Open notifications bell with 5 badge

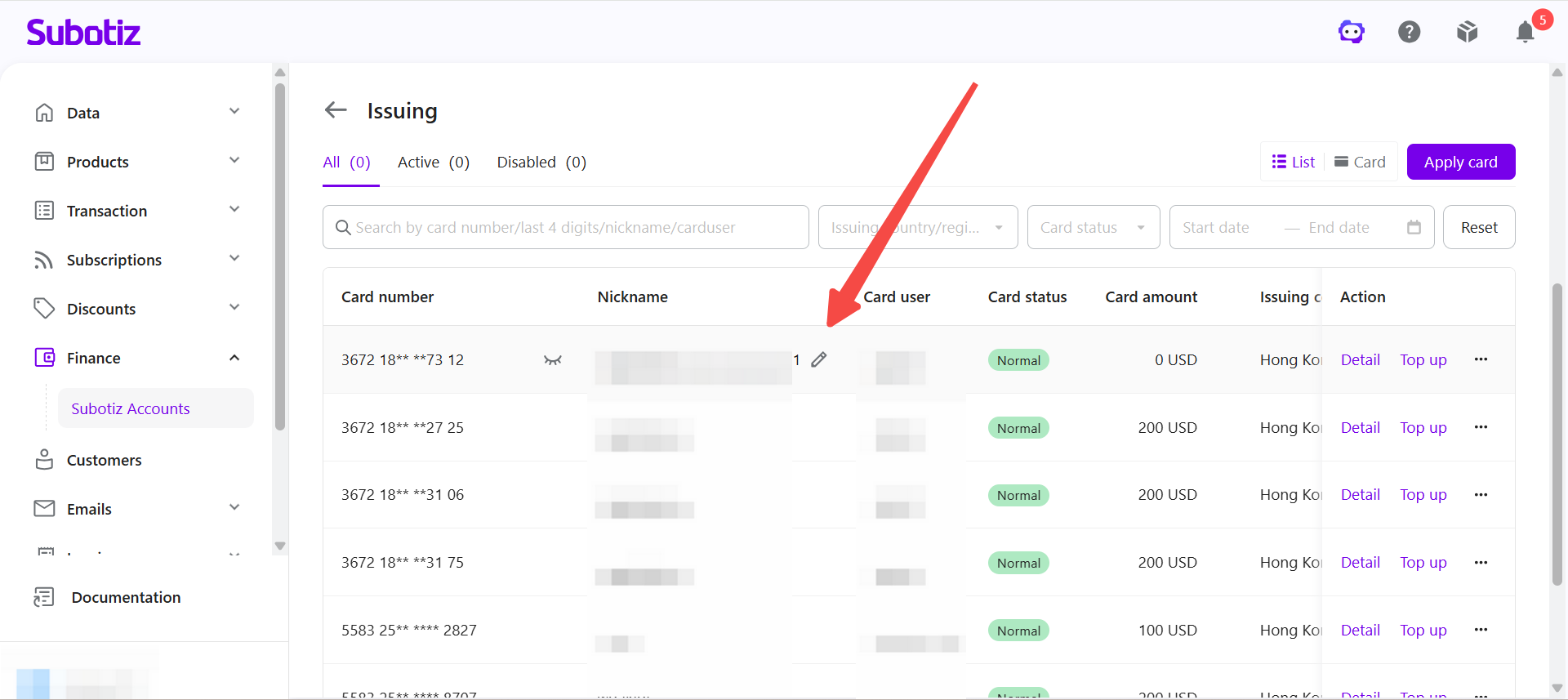1525,32
